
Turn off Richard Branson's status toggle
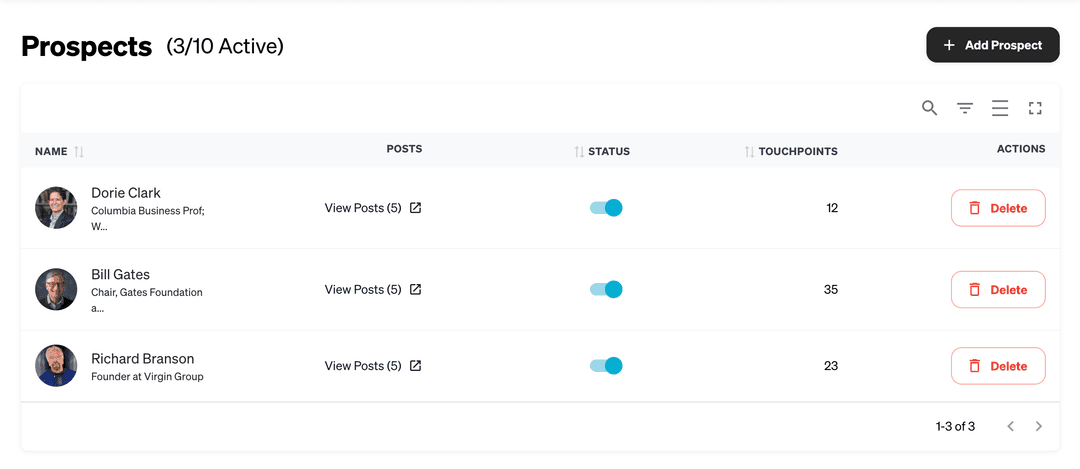click(x=606, y=366)
